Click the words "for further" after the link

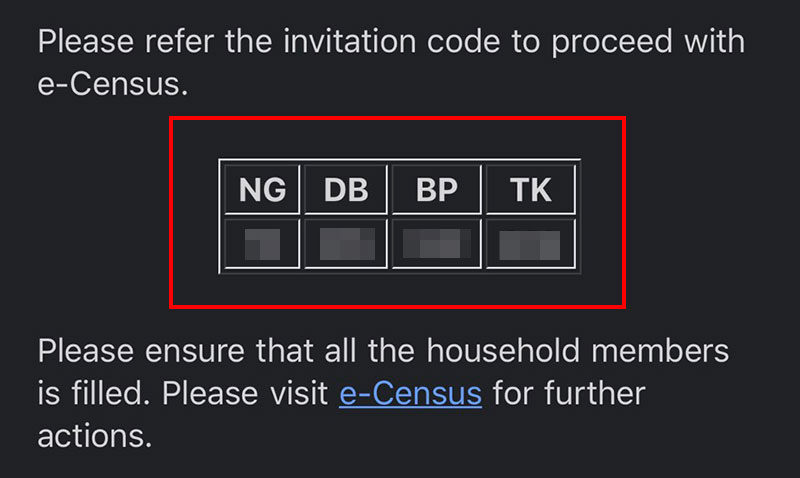pos(569,394)
